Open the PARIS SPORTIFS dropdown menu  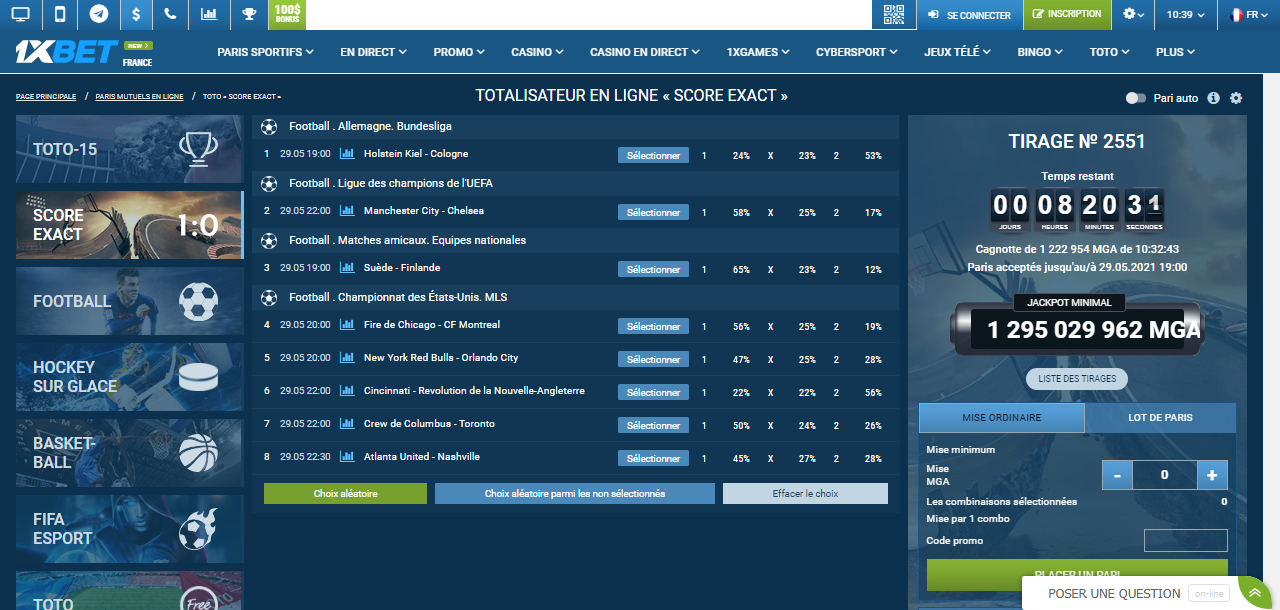coord(265,52)
